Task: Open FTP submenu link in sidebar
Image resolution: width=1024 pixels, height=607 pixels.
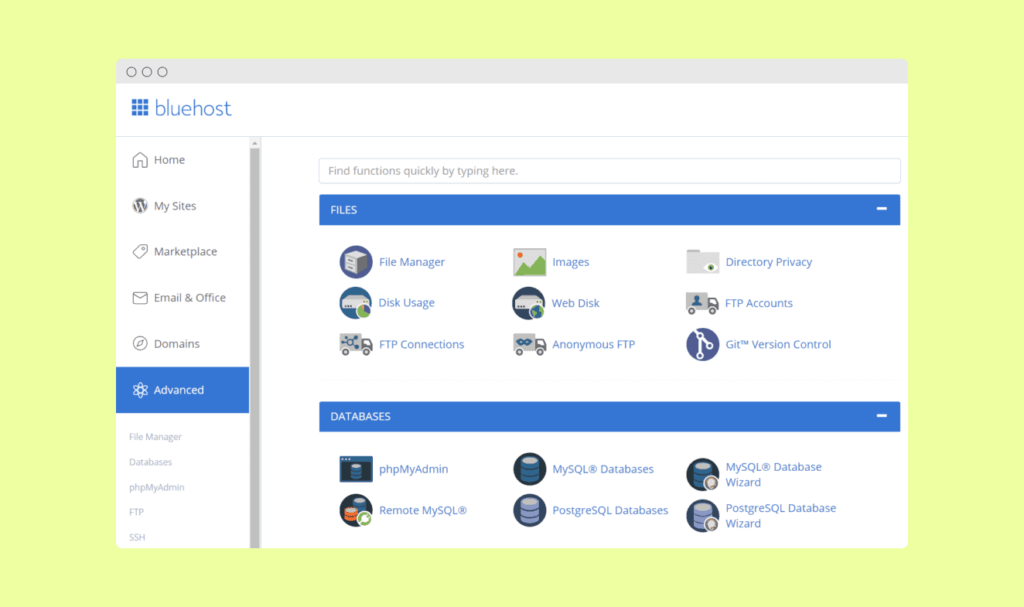Action: point(136,512)
